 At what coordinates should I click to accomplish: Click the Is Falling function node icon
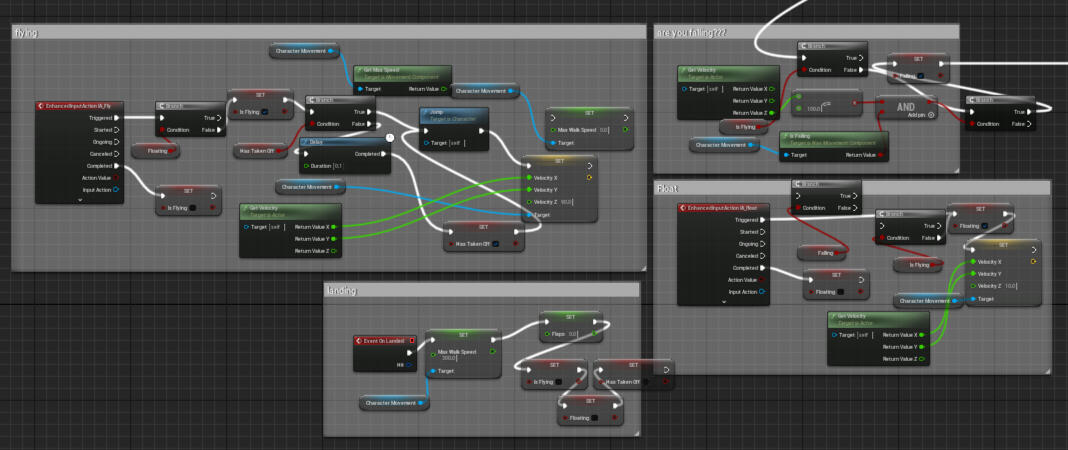(786, 135)
